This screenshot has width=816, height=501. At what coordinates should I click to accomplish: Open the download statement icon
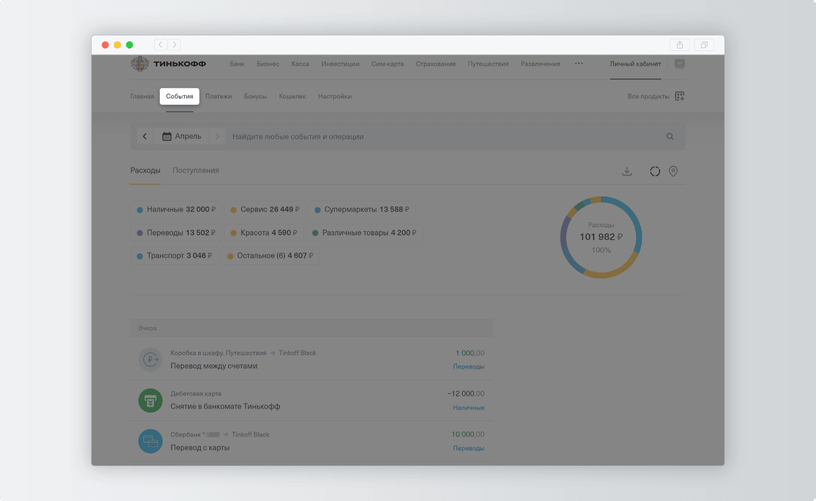627,171
